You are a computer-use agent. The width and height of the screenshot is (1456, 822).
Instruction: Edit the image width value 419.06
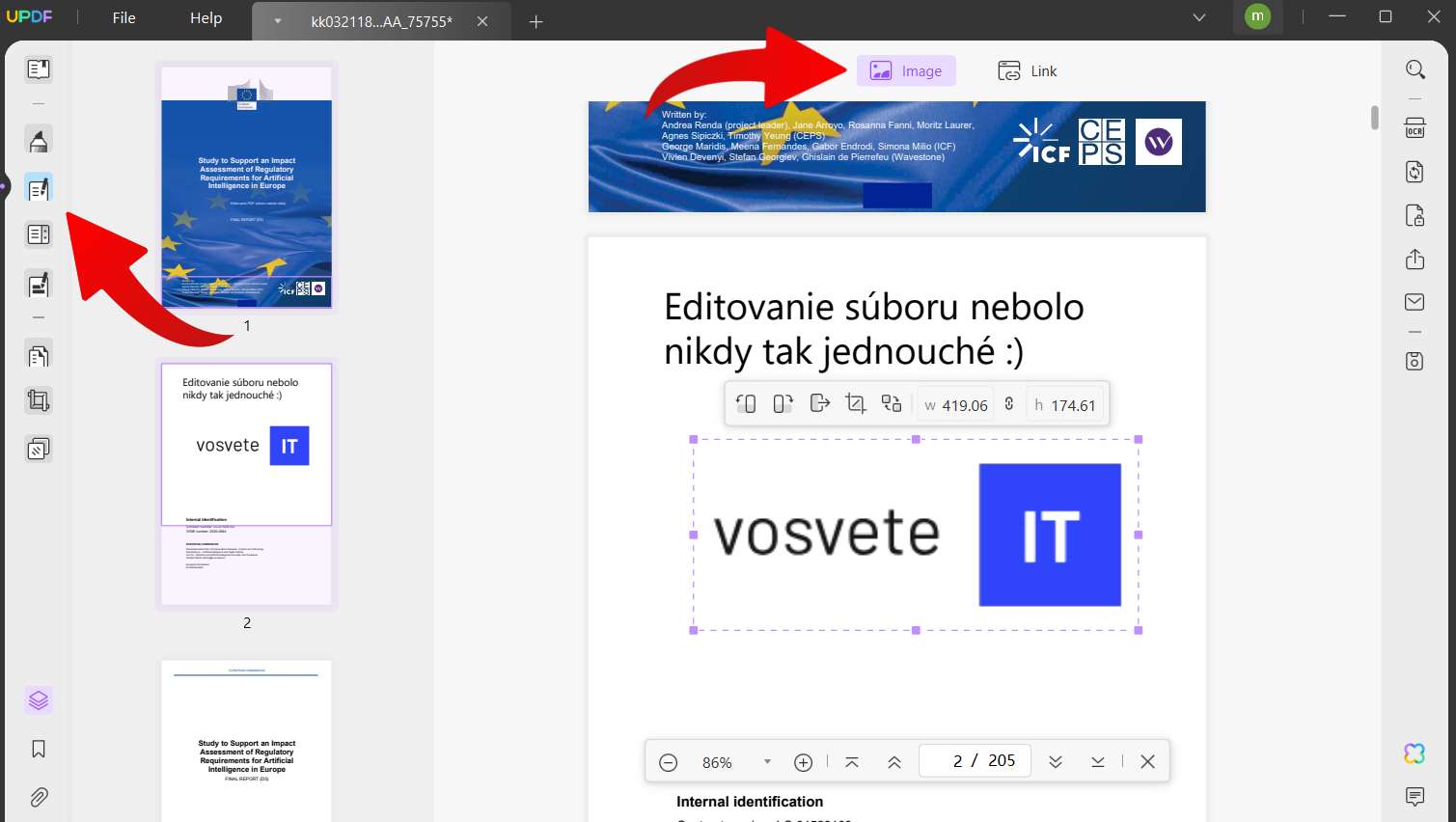pos(955,405)
